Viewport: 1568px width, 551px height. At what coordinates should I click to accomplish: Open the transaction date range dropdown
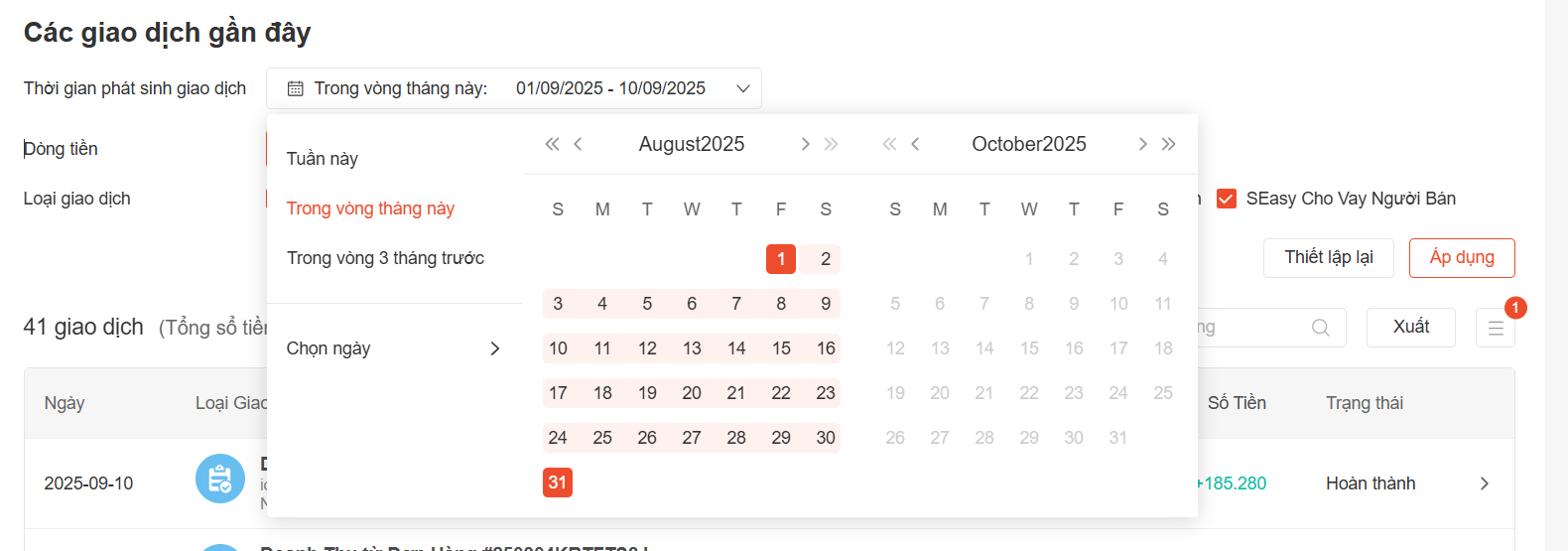(x=513, y=88)
